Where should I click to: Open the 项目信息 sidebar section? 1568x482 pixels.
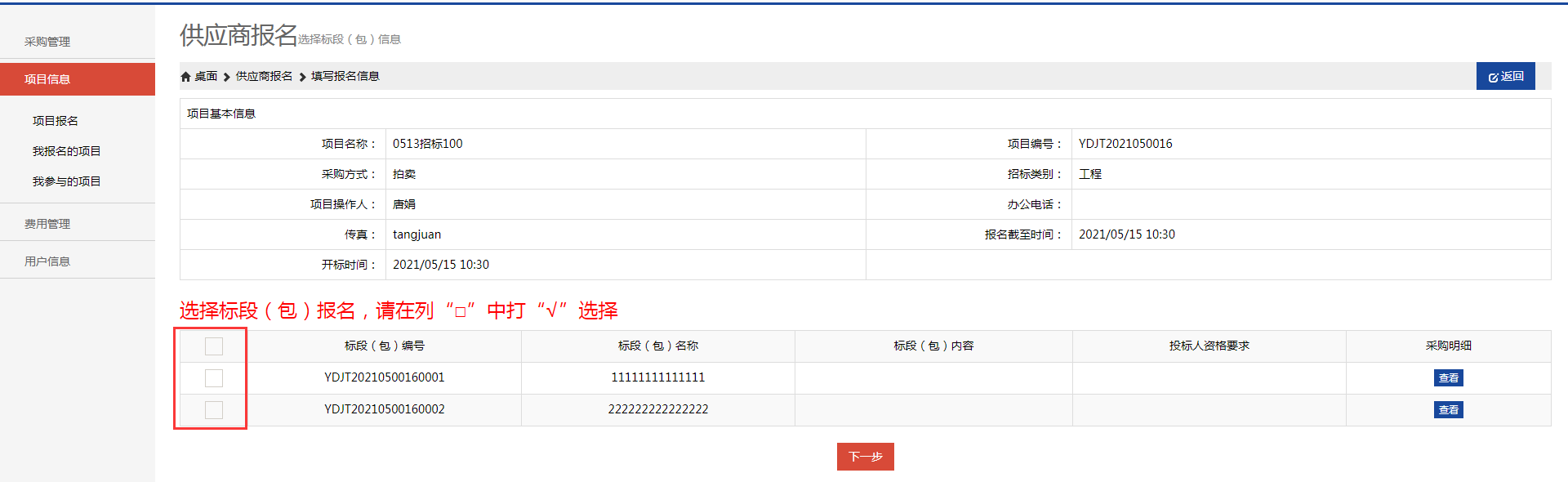(47, 79)
